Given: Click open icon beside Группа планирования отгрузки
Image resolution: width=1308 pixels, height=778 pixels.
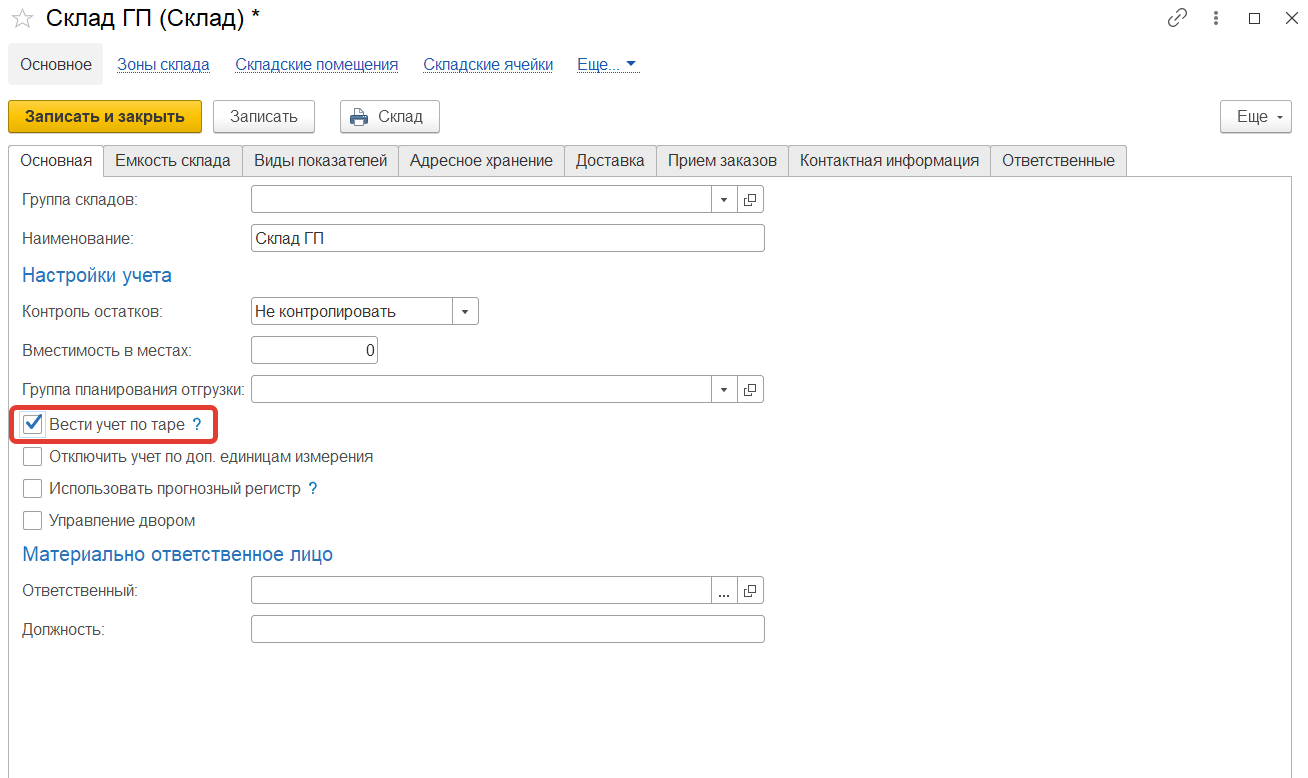Looking at the screenshot, I should coord(751,389).
